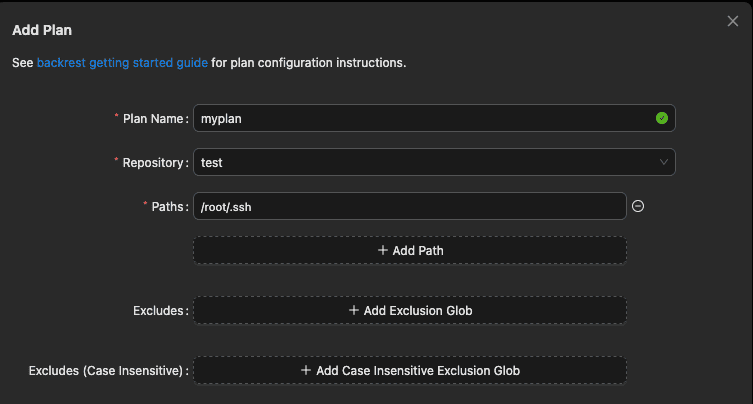Click the Paths field label

coord(168,206)
